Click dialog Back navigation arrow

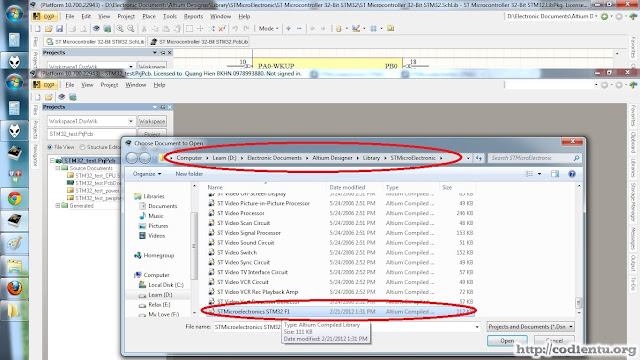[x=132, y=158]
